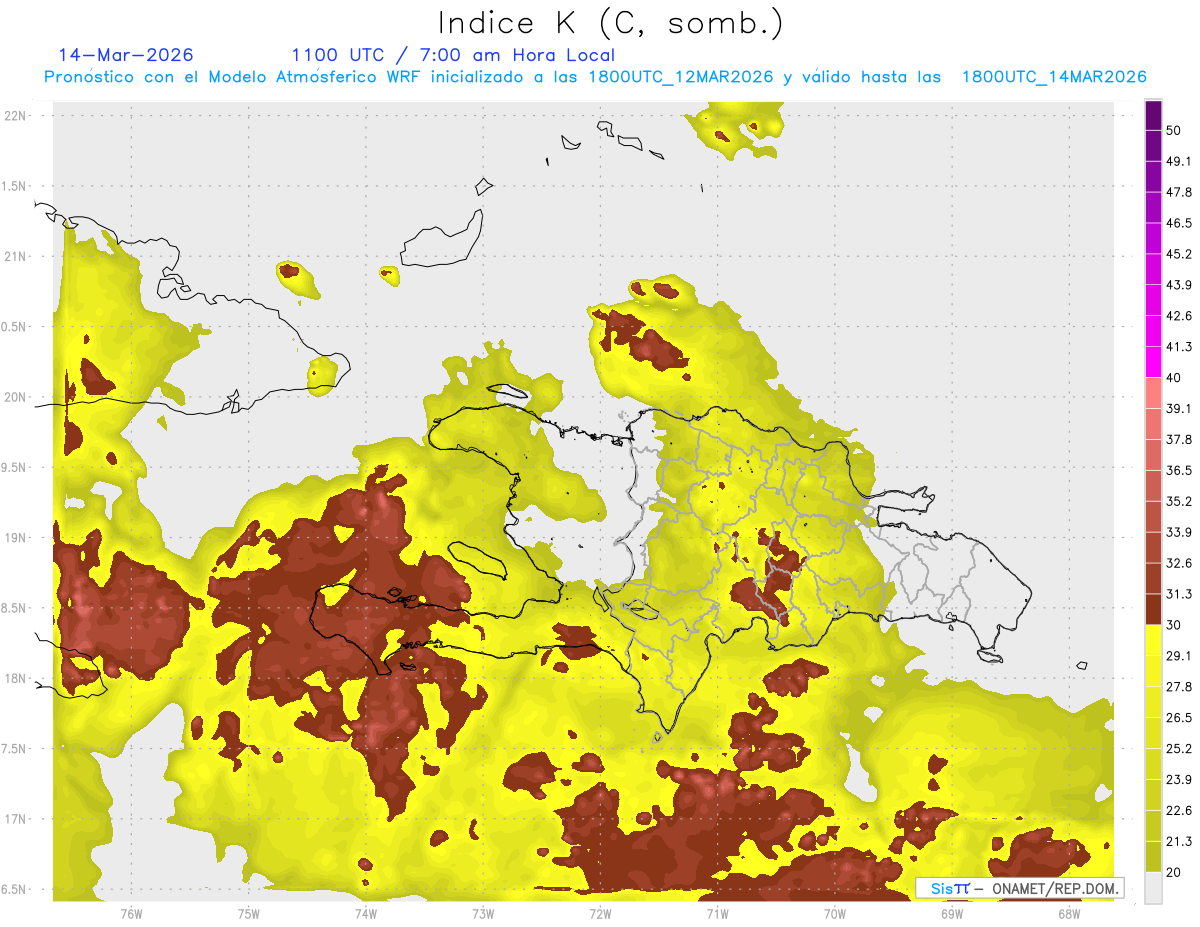Click the '49.1' color scale value
This screenshot has width=1200, height=927.
1179,161
